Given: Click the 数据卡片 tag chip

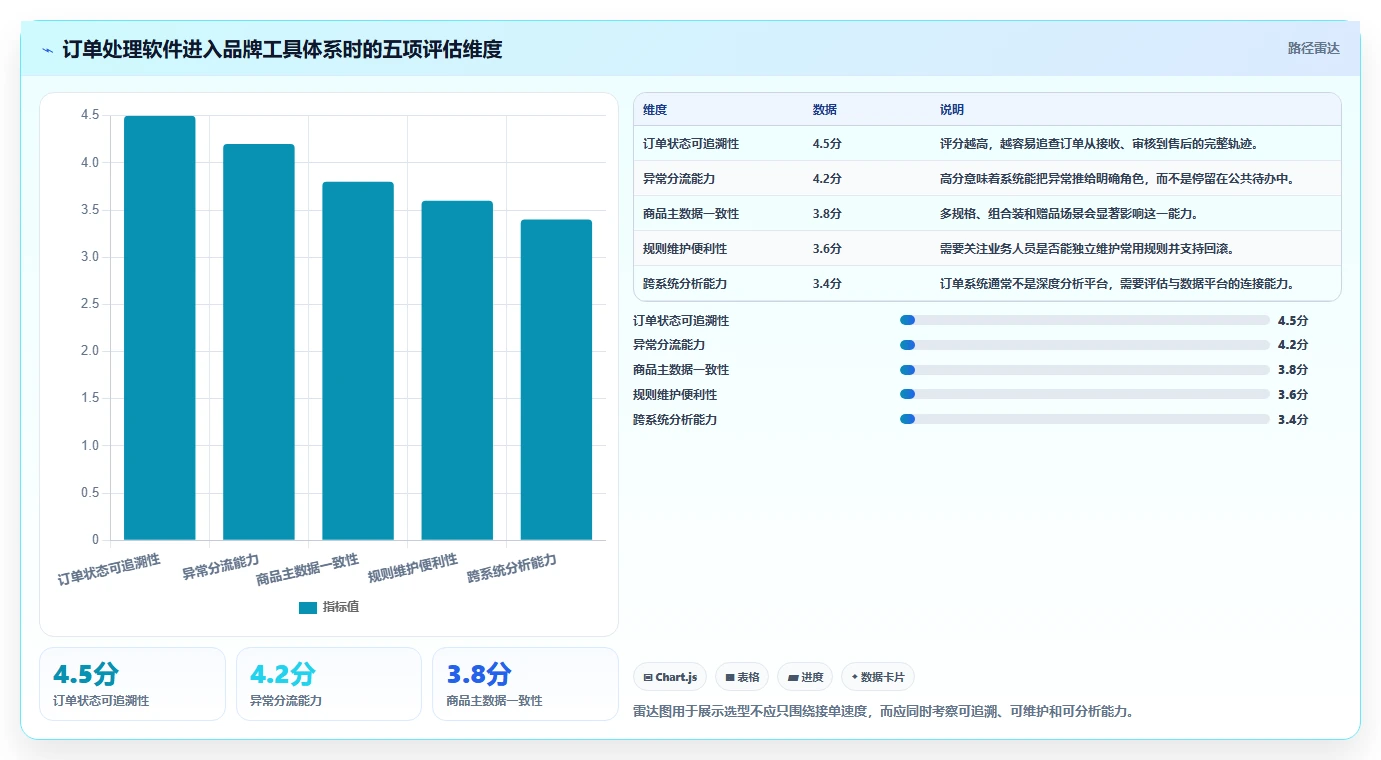Looking at the screenshot, I should pyautogui.click(x=878, y=677).
